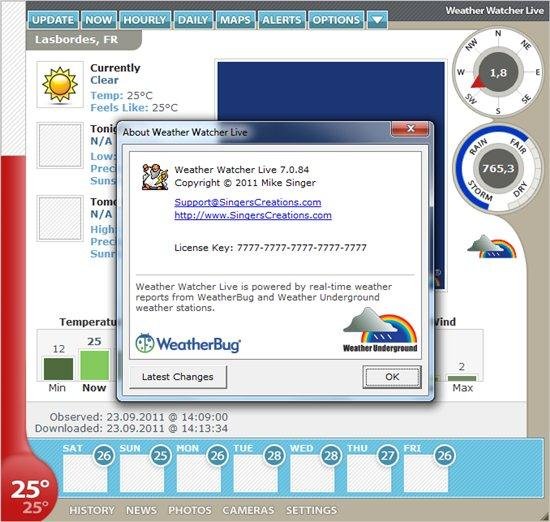Click the Temp: 25°C reading
Screen dimensions: 550x522
(121, 95)
